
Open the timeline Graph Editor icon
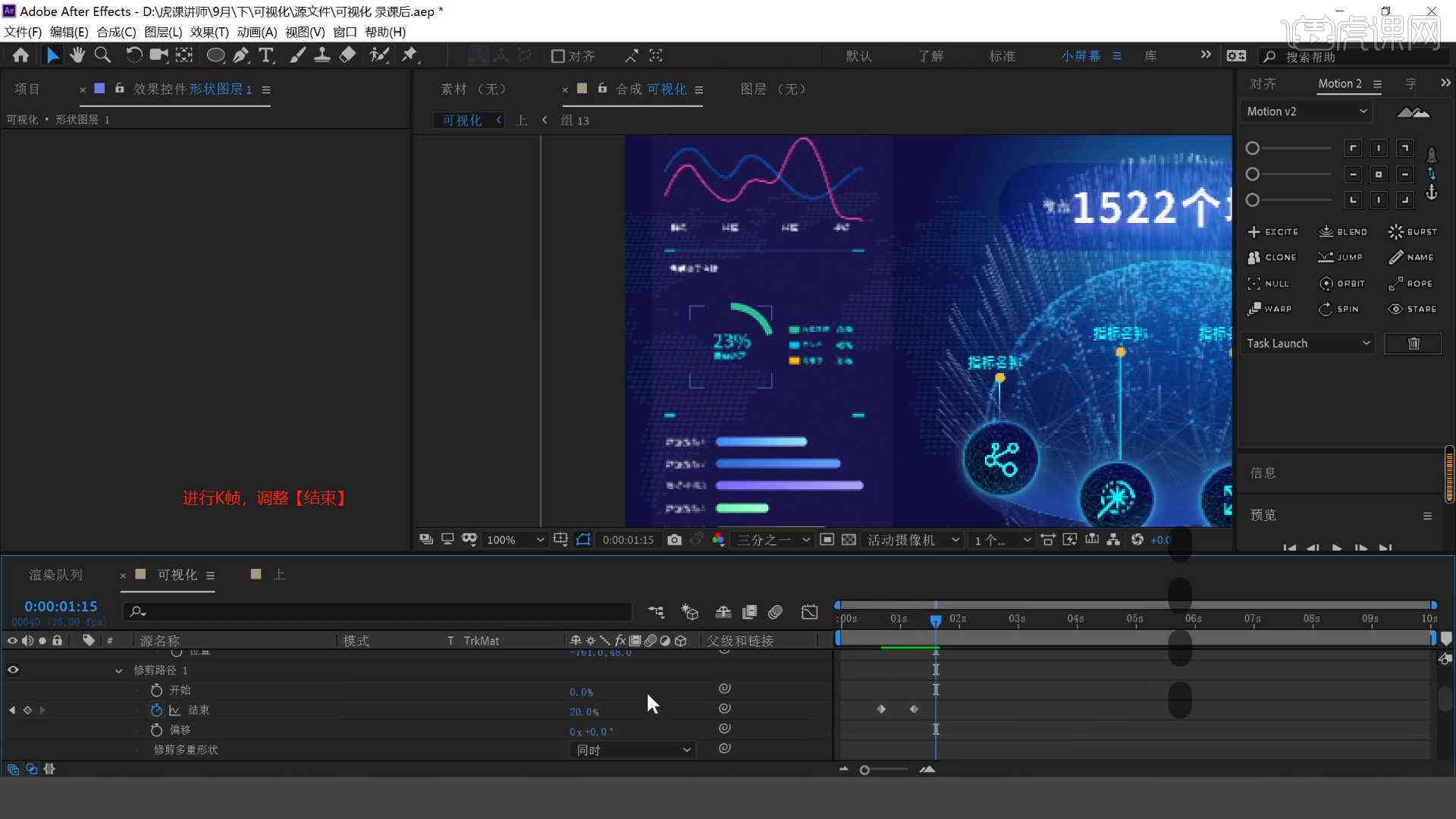(809, 612)
